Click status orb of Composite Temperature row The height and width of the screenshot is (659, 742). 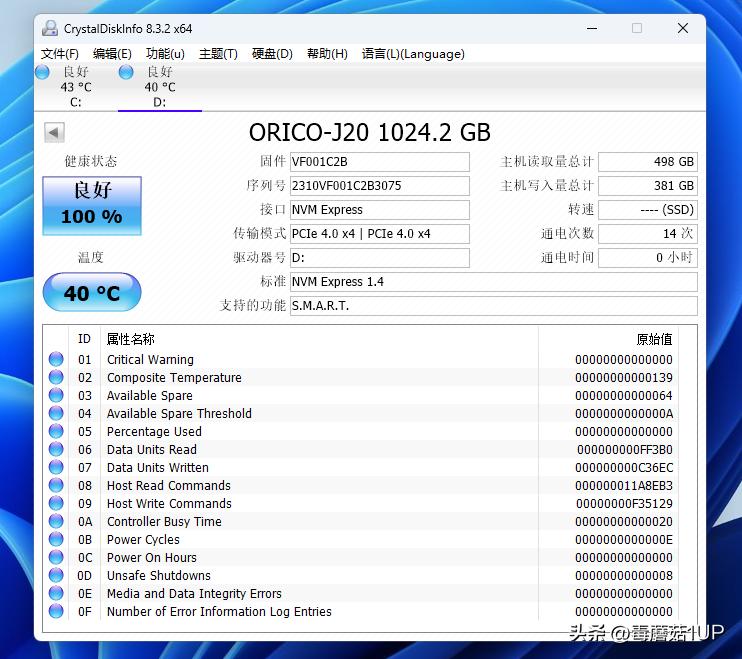[56, 377]
